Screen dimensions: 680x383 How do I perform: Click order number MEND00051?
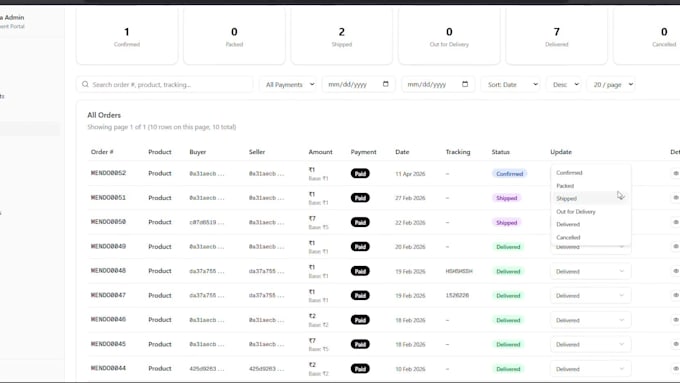(x=108, y=197)
